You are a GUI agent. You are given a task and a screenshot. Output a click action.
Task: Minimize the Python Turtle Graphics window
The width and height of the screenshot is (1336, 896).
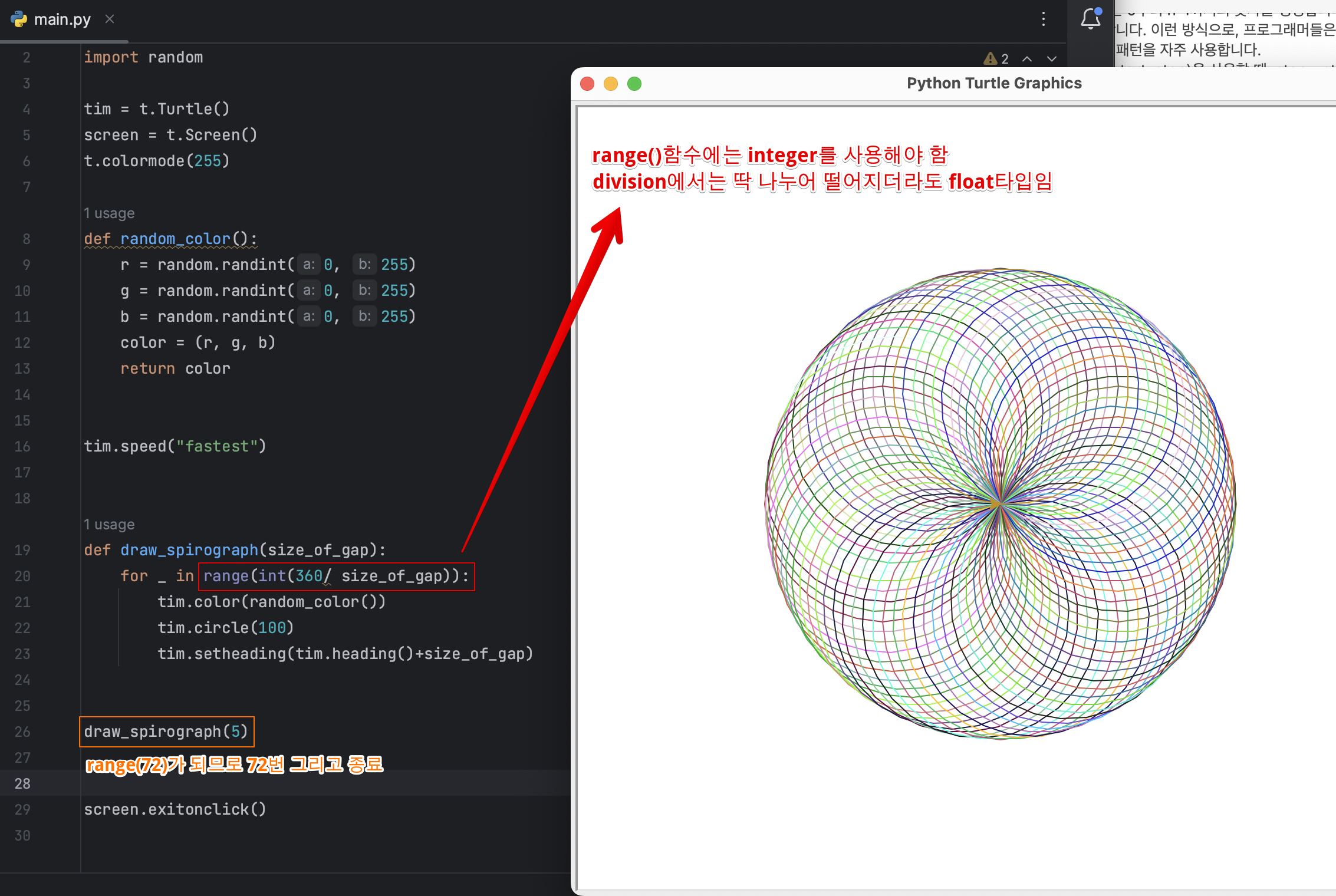(611, 84)
